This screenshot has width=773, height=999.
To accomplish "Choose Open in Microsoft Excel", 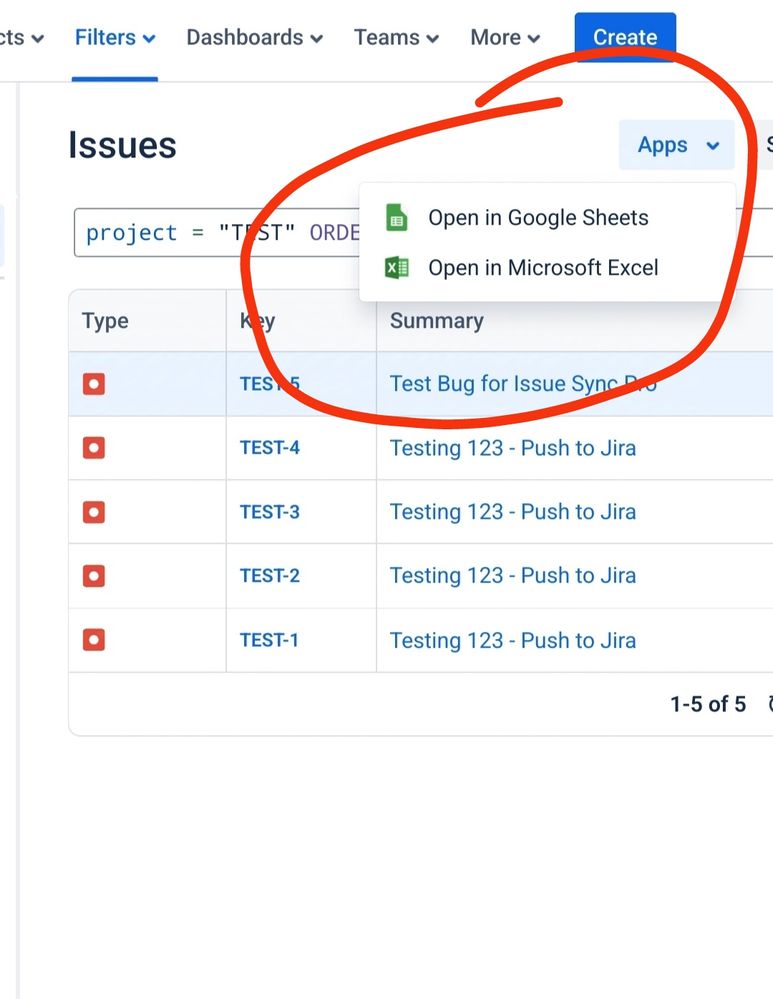I will coord(547,268).
